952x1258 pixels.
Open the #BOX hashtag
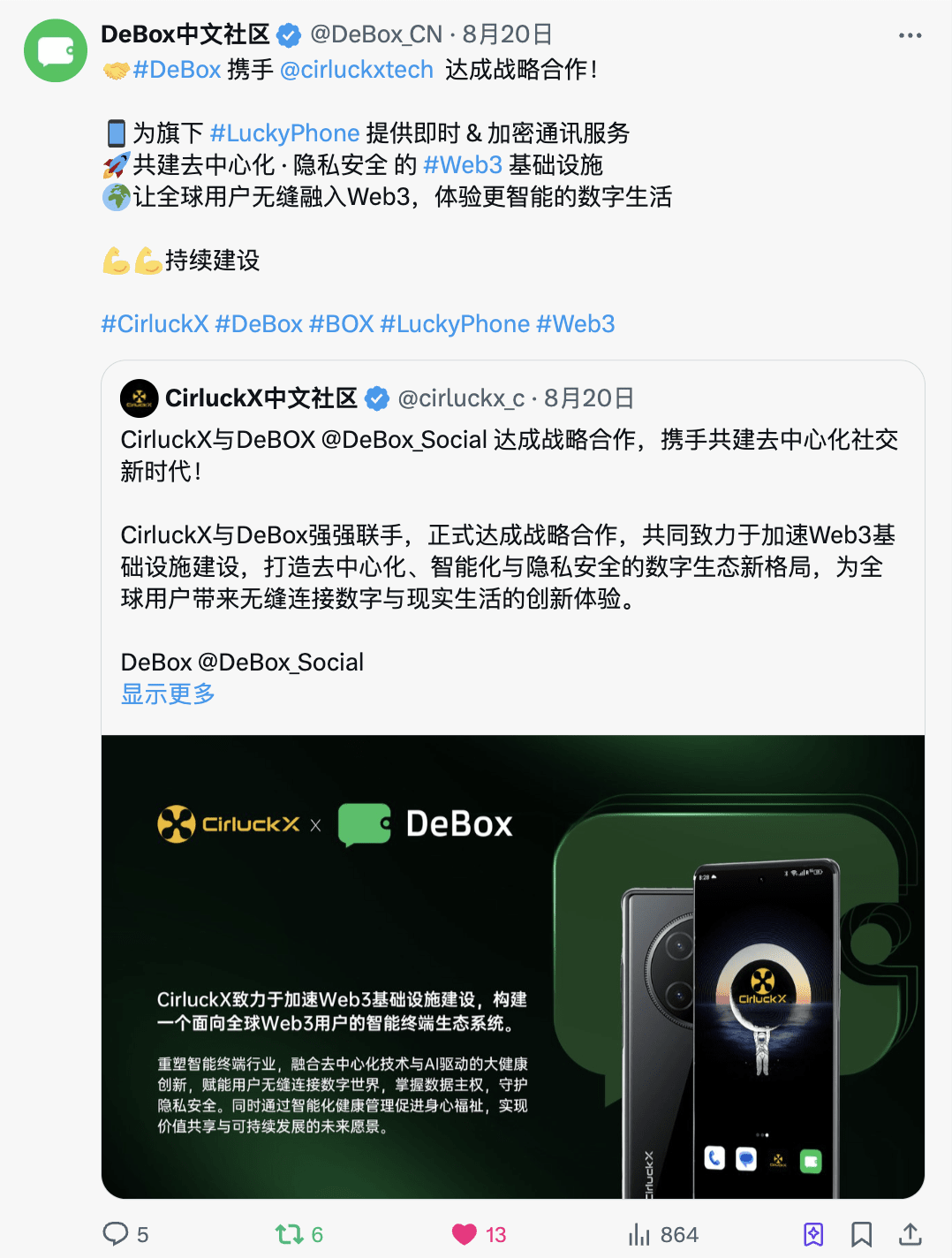tap(342, 324)
